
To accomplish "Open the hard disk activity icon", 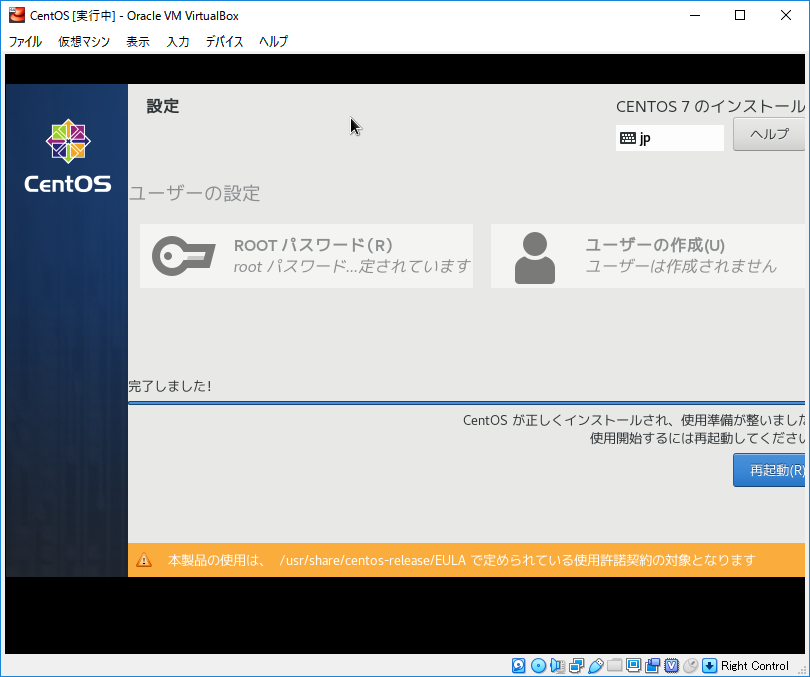I will click(x=517, y=665).
